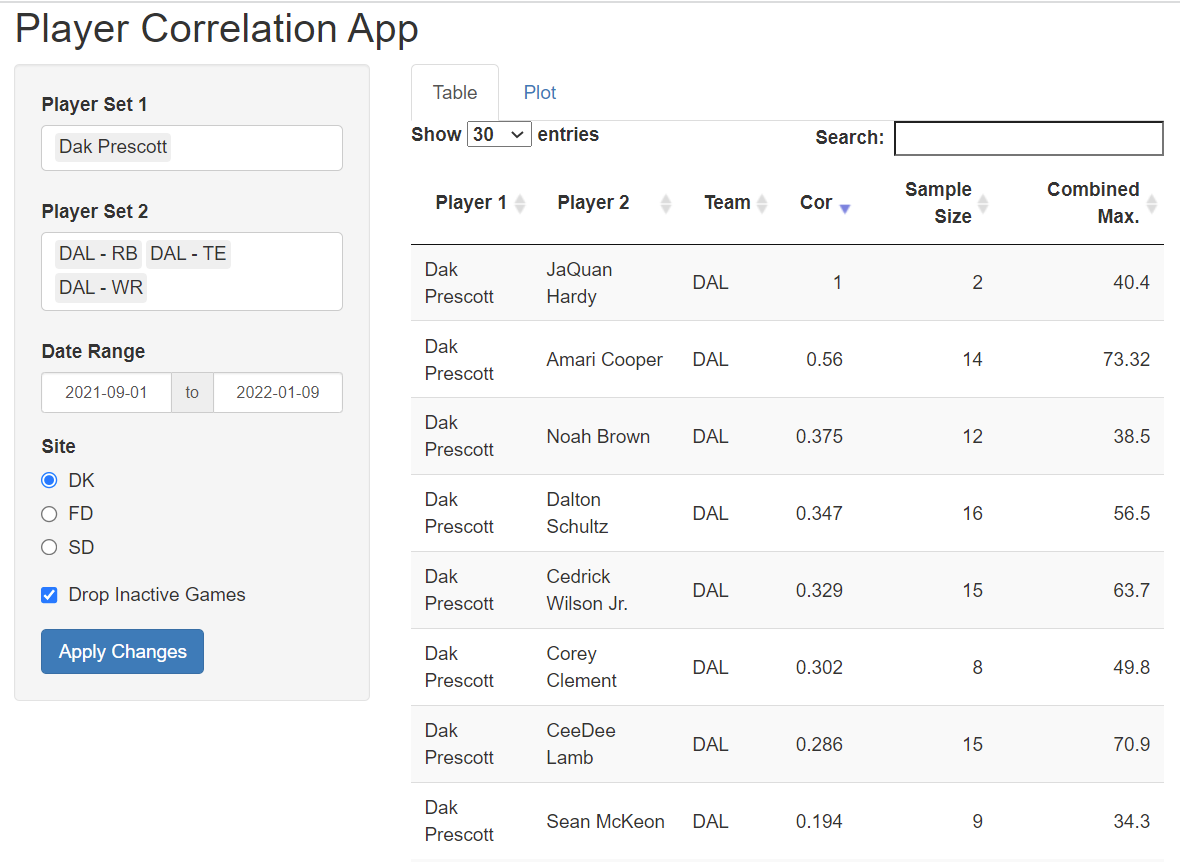Click the 63.7 combined max value

coord(1131,590)
